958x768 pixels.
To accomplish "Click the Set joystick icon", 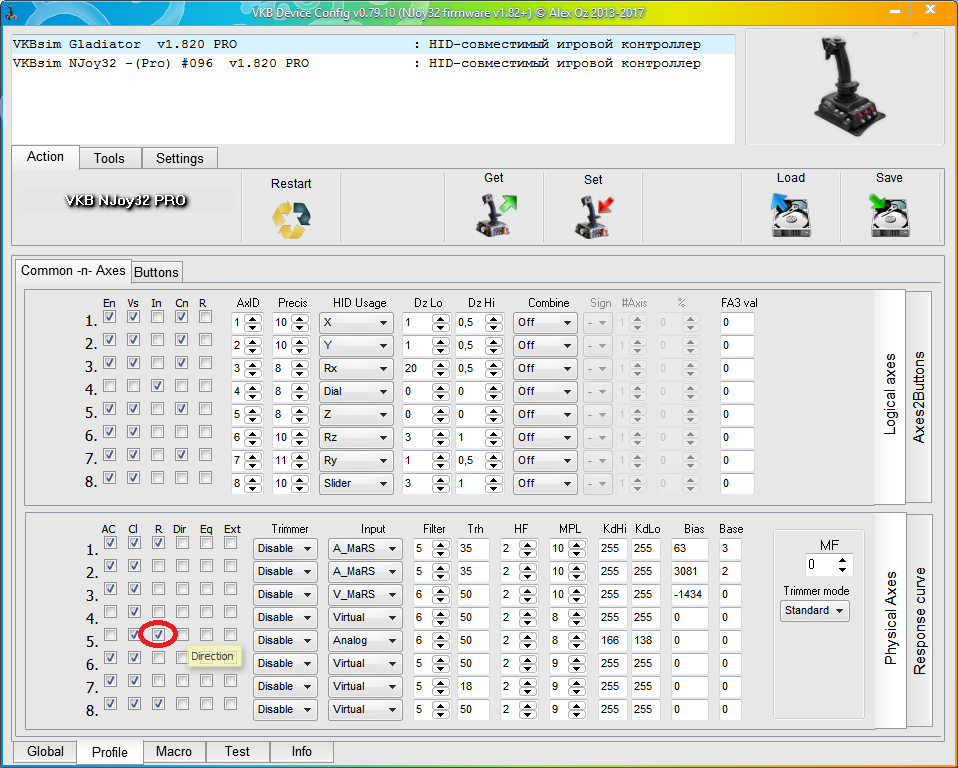I will 593,215.
